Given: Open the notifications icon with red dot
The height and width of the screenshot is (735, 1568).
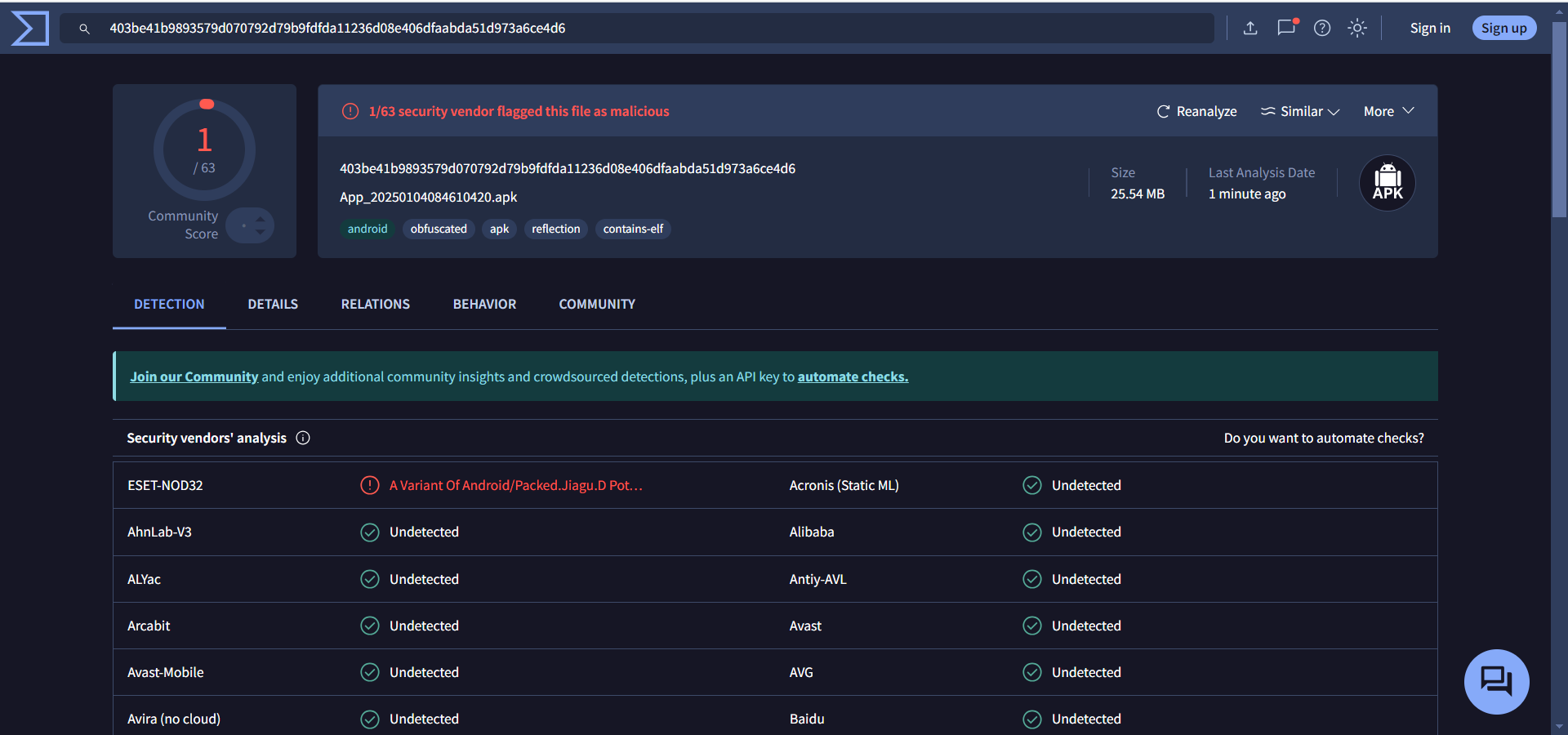Looking at the screenshot, I should (x=1286, y=28).
